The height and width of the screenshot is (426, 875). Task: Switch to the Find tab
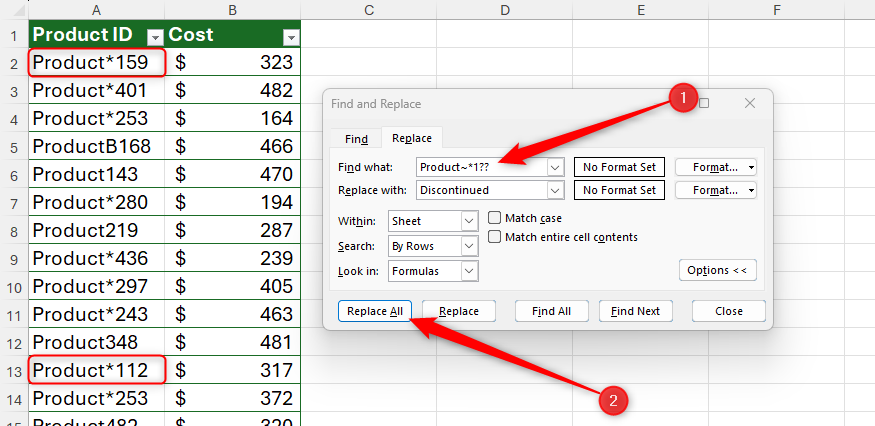coord(356,139)
